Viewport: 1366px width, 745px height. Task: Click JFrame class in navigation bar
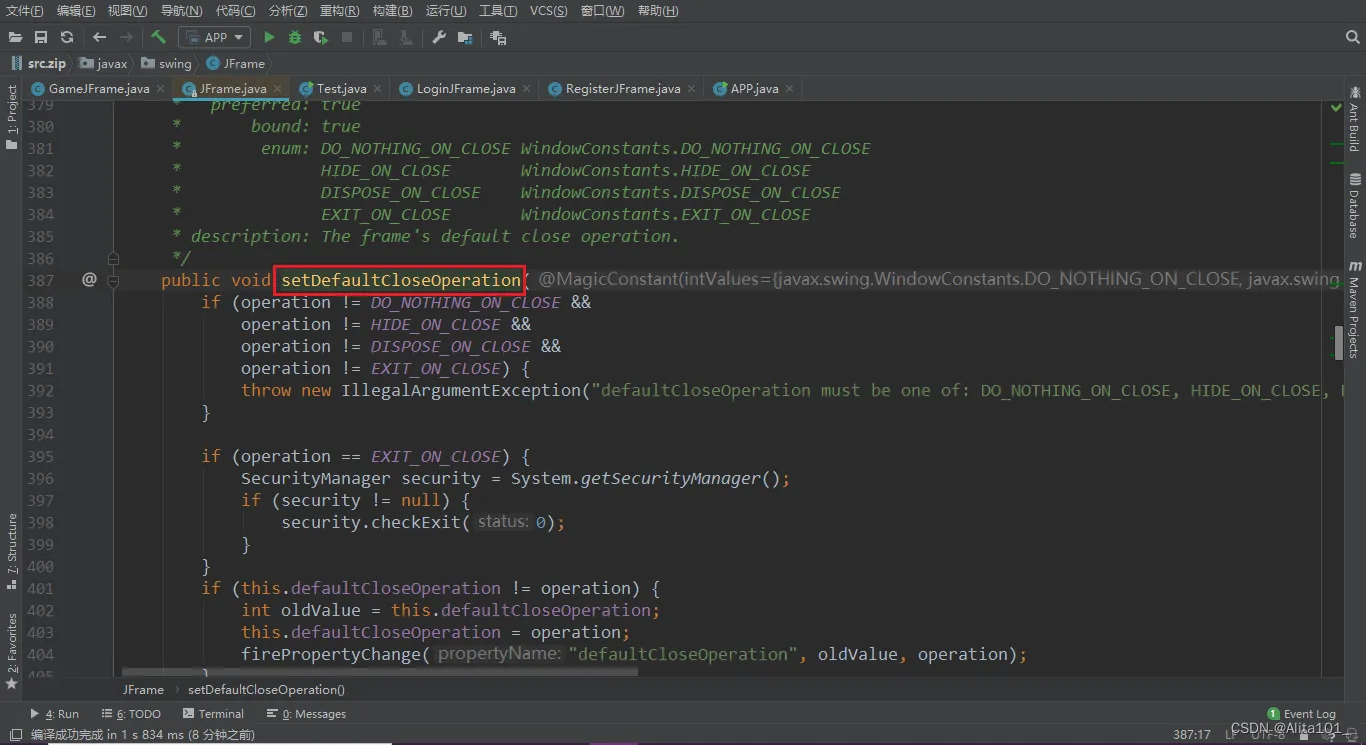236,63
